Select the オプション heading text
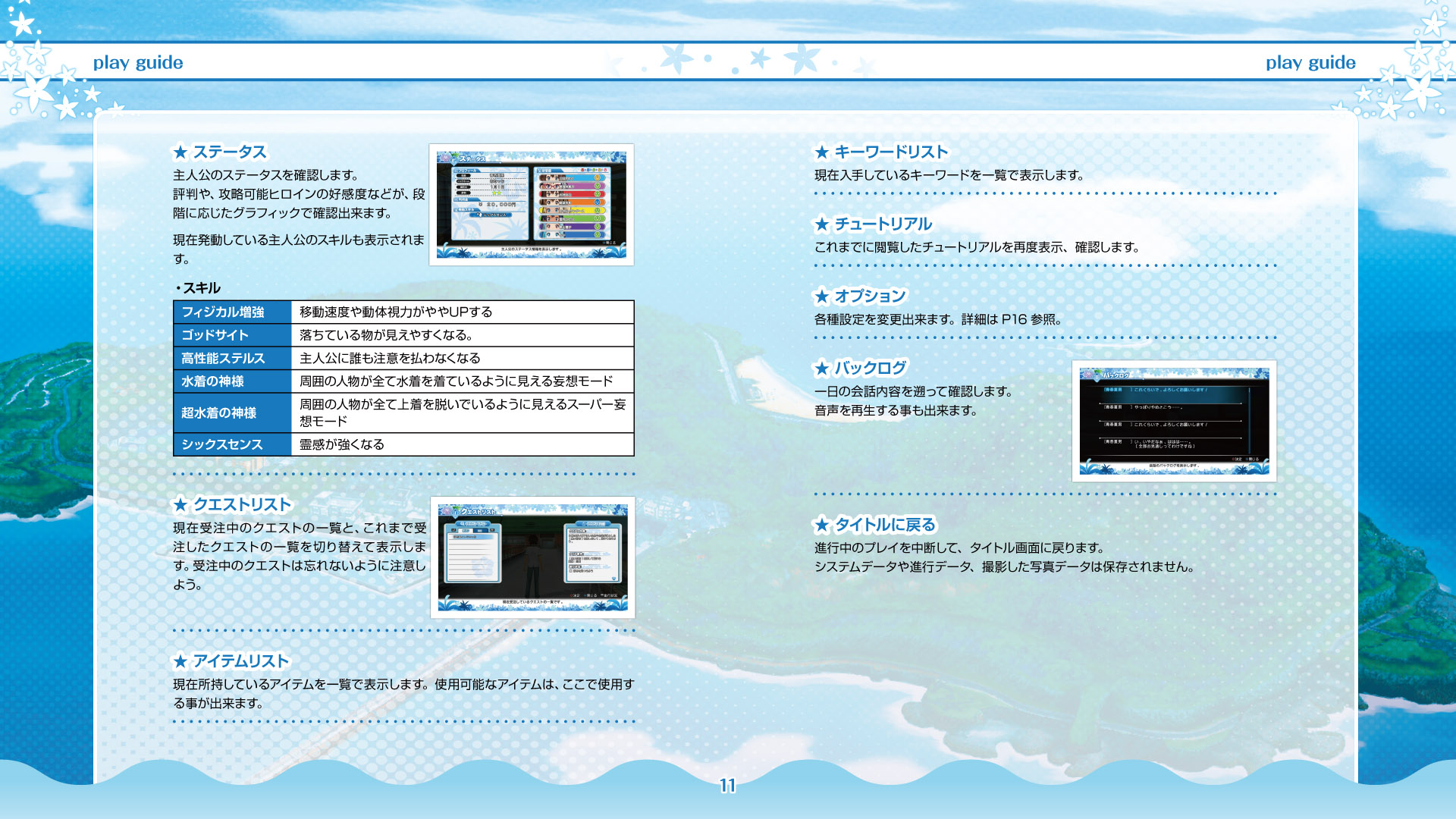The image size is (1456, 819). [x=871, y=297]
